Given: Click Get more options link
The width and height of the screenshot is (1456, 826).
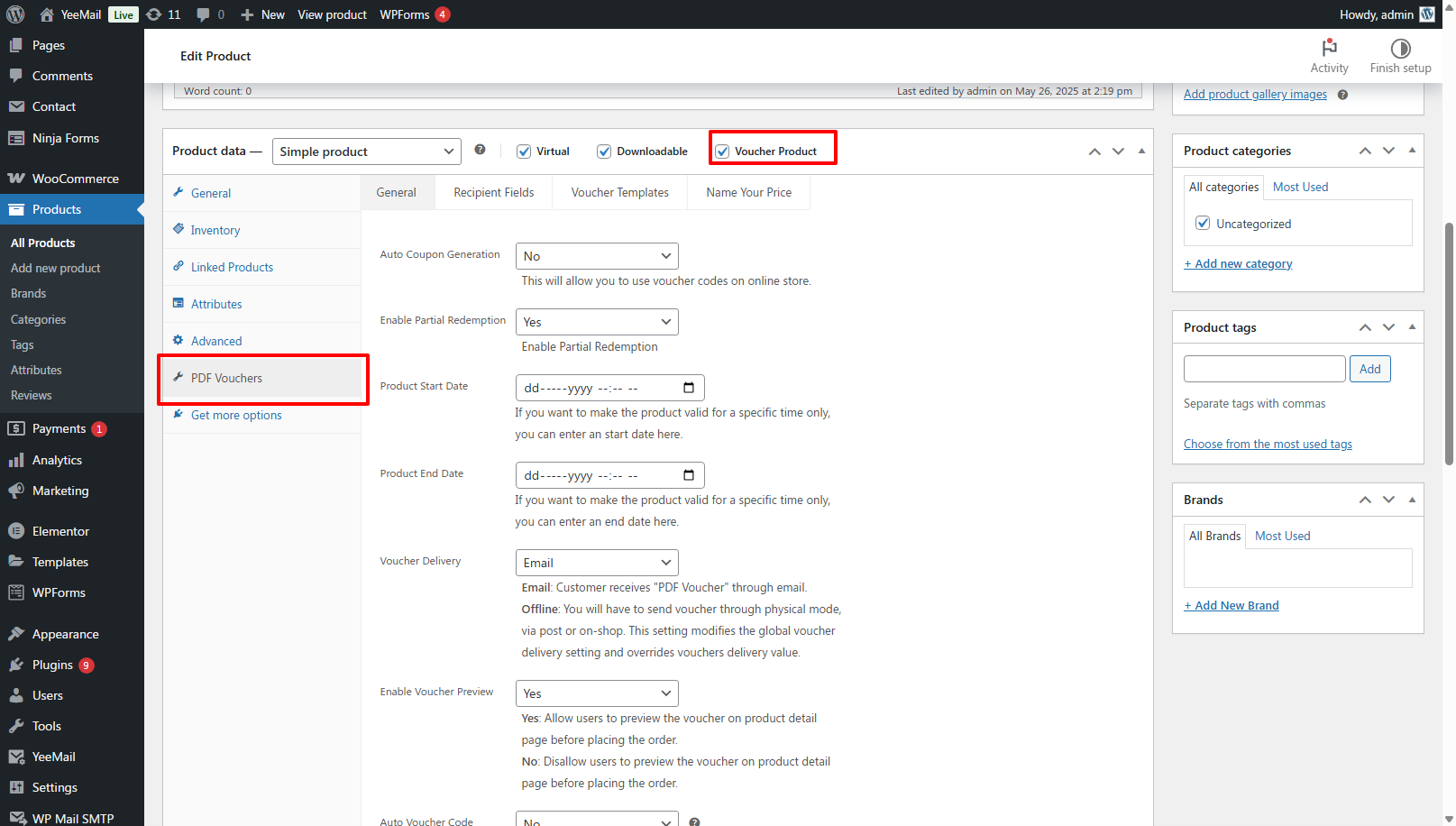Looking at the screenshot, I should (x=236, y=415).
